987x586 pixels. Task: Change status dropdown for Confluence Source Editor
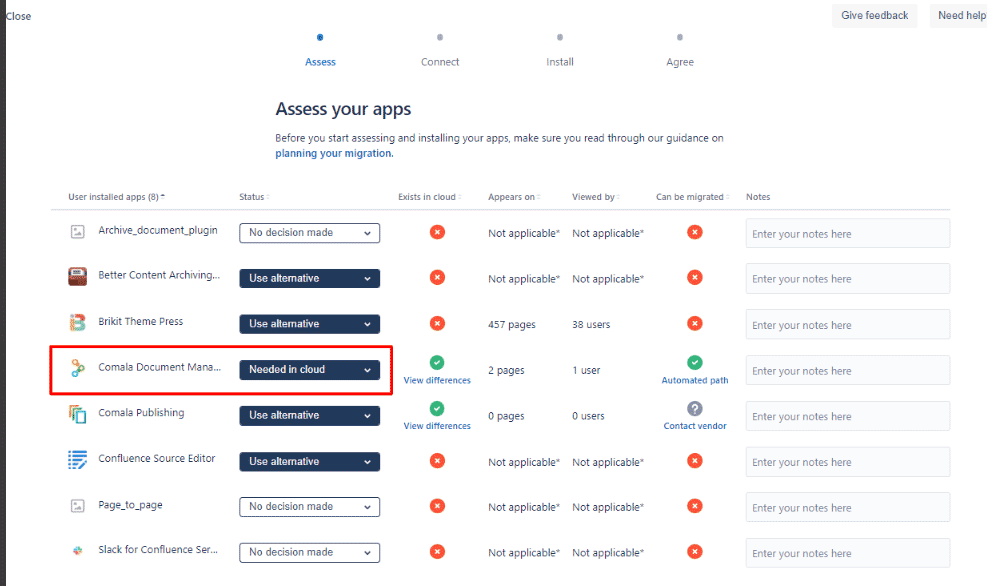[x=309, y=461]
